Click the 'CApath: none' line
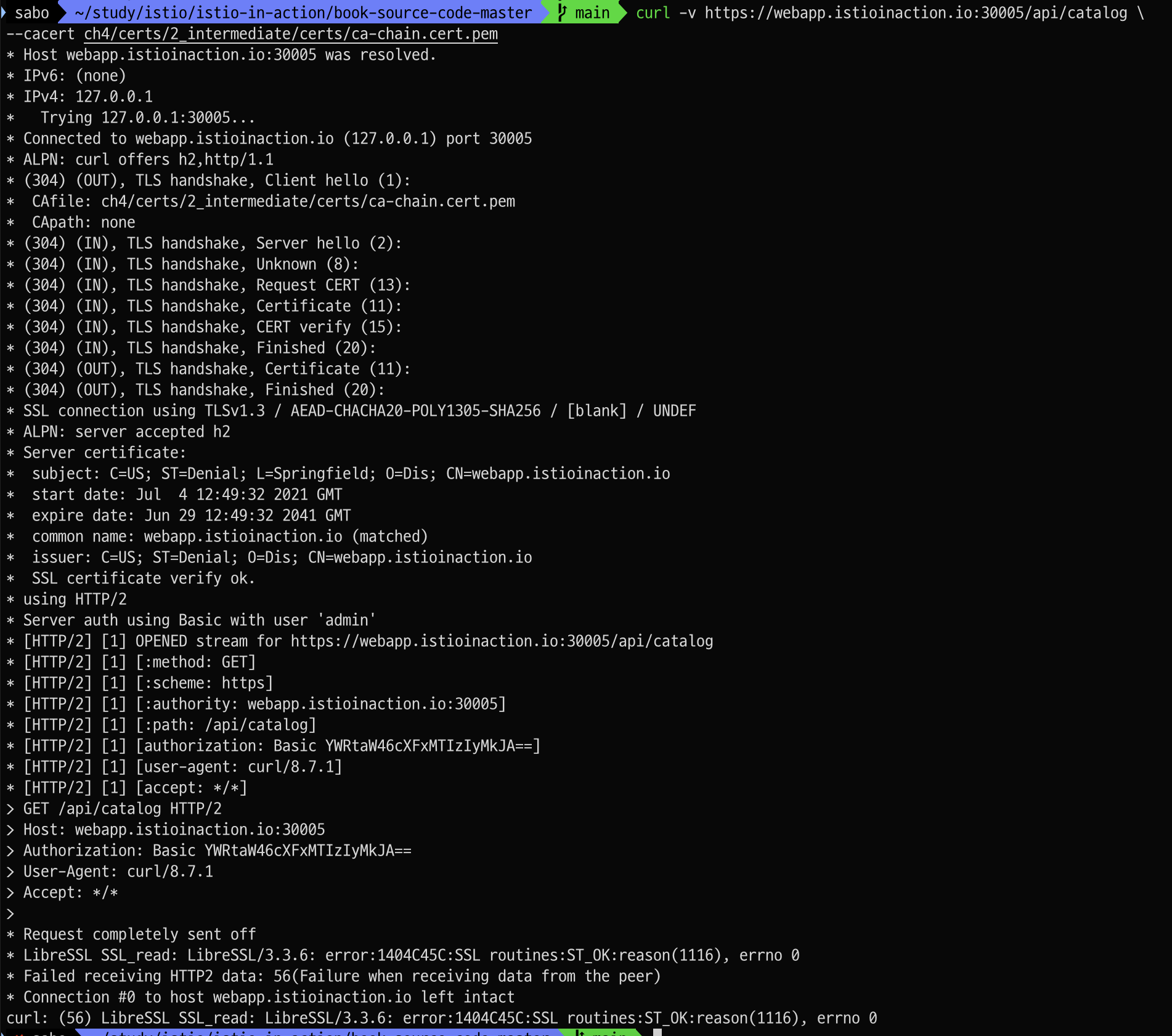 71,222
